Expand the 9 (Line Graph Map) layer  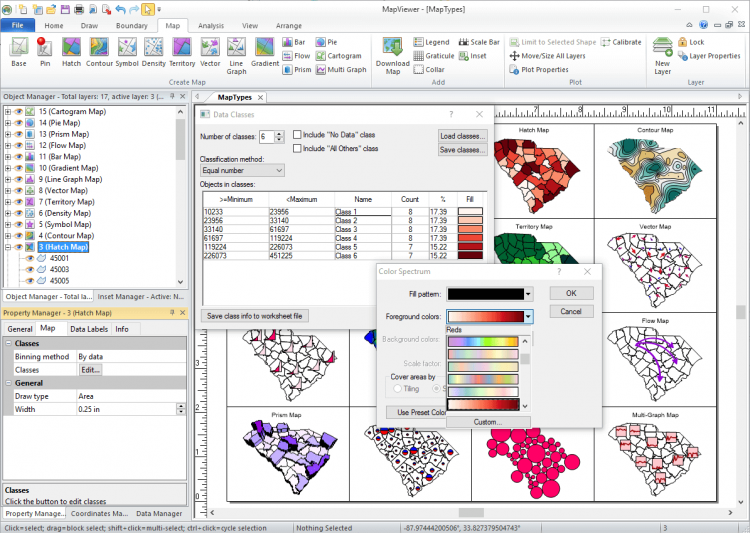click(8, 179)
